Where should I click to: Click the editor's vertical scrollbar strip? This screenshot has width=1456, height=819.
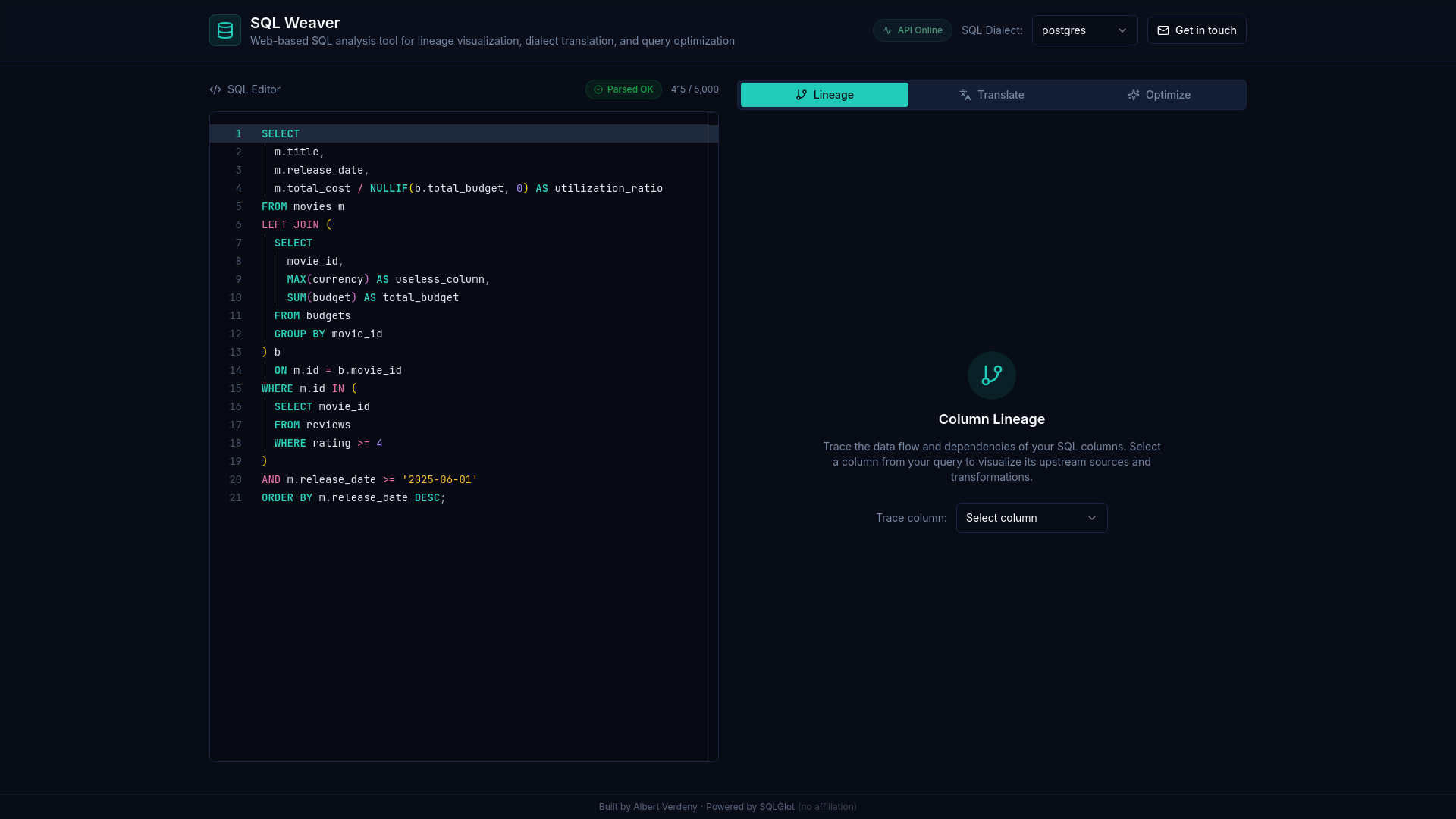click(713, 437)
